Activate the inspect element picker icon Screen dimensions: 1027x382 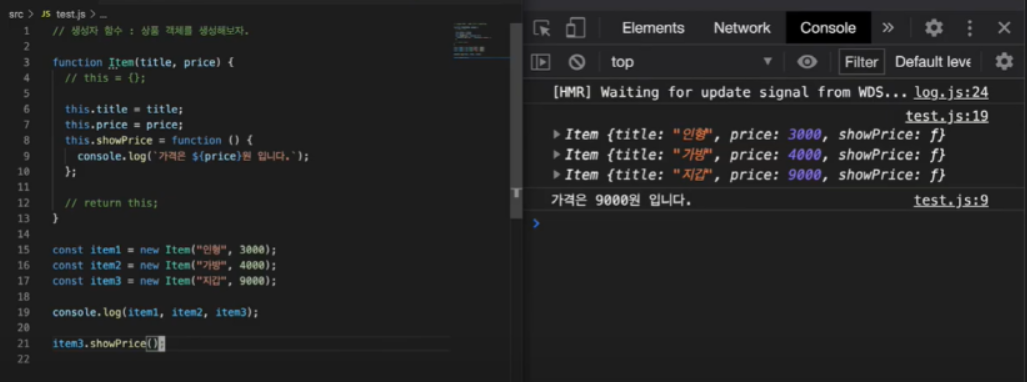coord(542,28)
